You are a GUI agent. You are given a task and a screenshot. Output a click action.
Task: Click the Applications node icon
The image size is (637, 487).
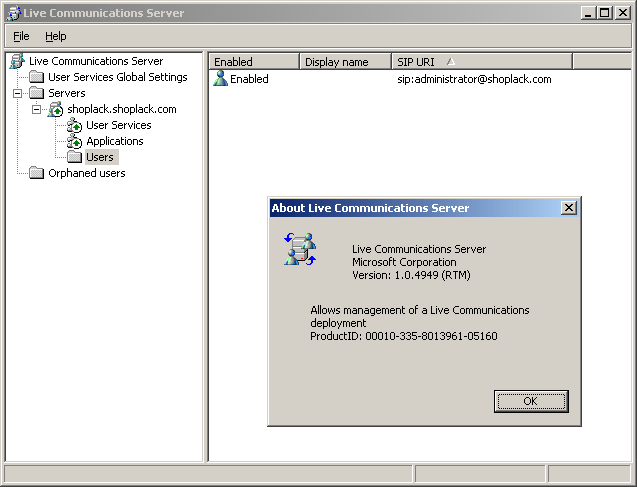74,141
